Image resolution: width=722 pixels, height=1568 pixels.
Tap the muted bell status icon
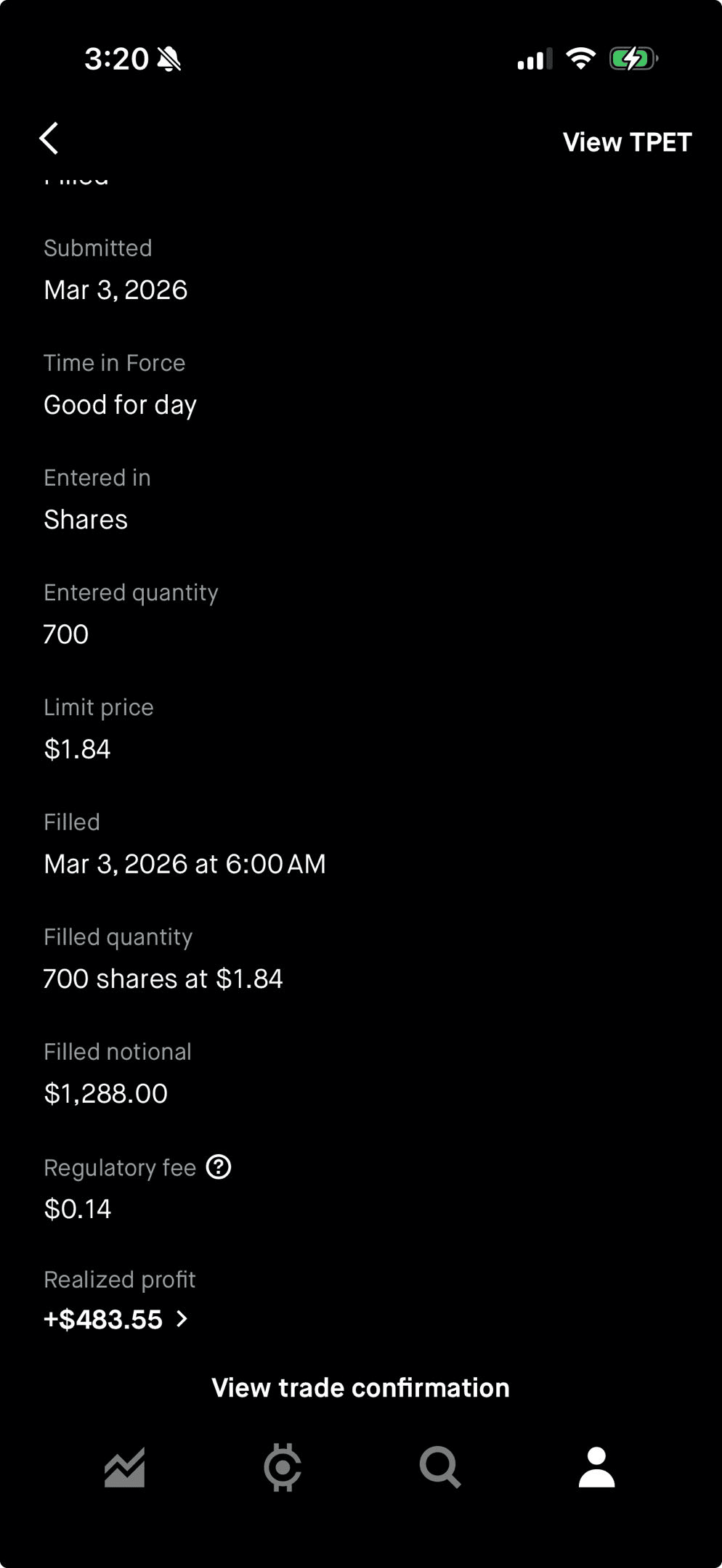coord(169,59)
